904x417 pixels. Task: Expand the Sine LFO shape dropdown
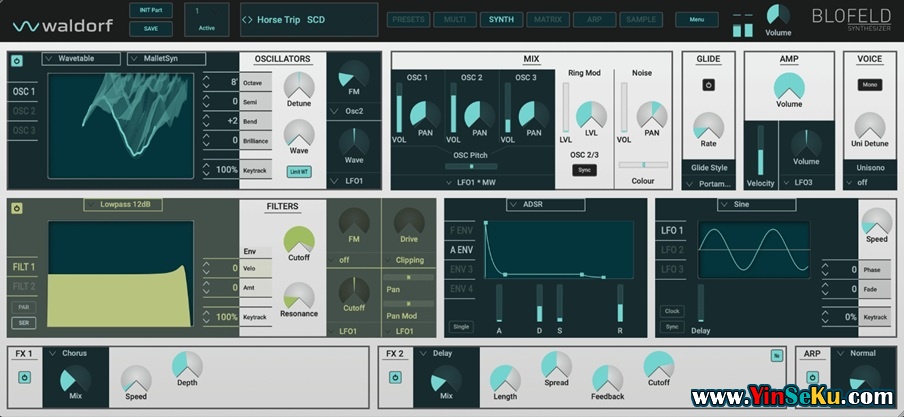tap(756, 205)
